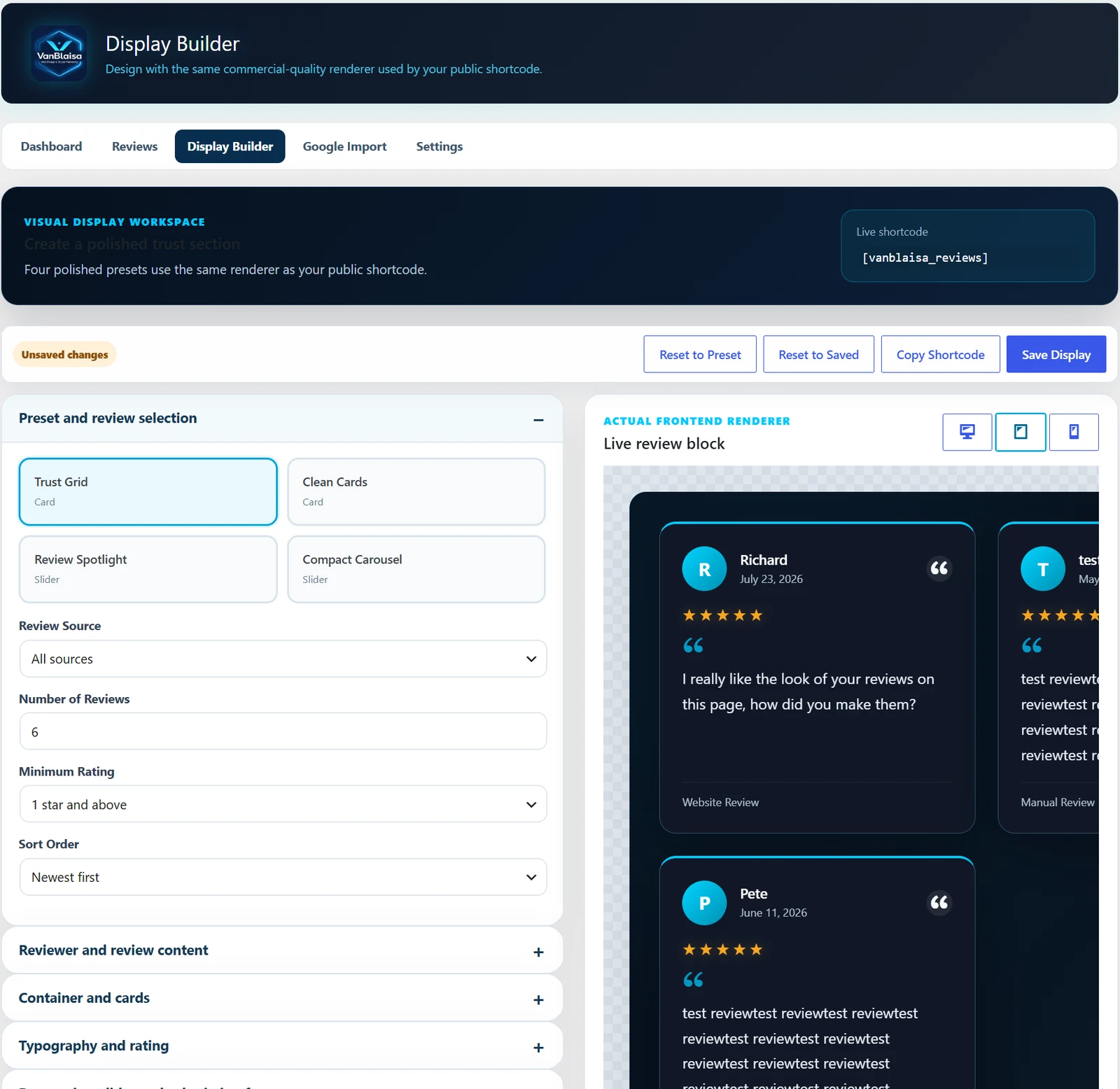Expand the Container and cards section
This screenshot has height=1089, width=1120.
282,998
